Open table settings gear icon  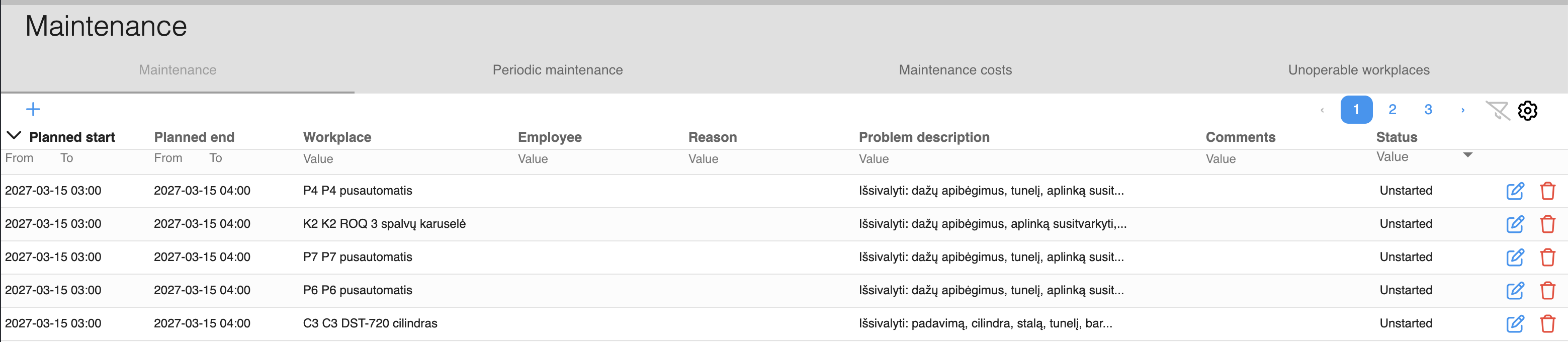[x=1527, y=111]
